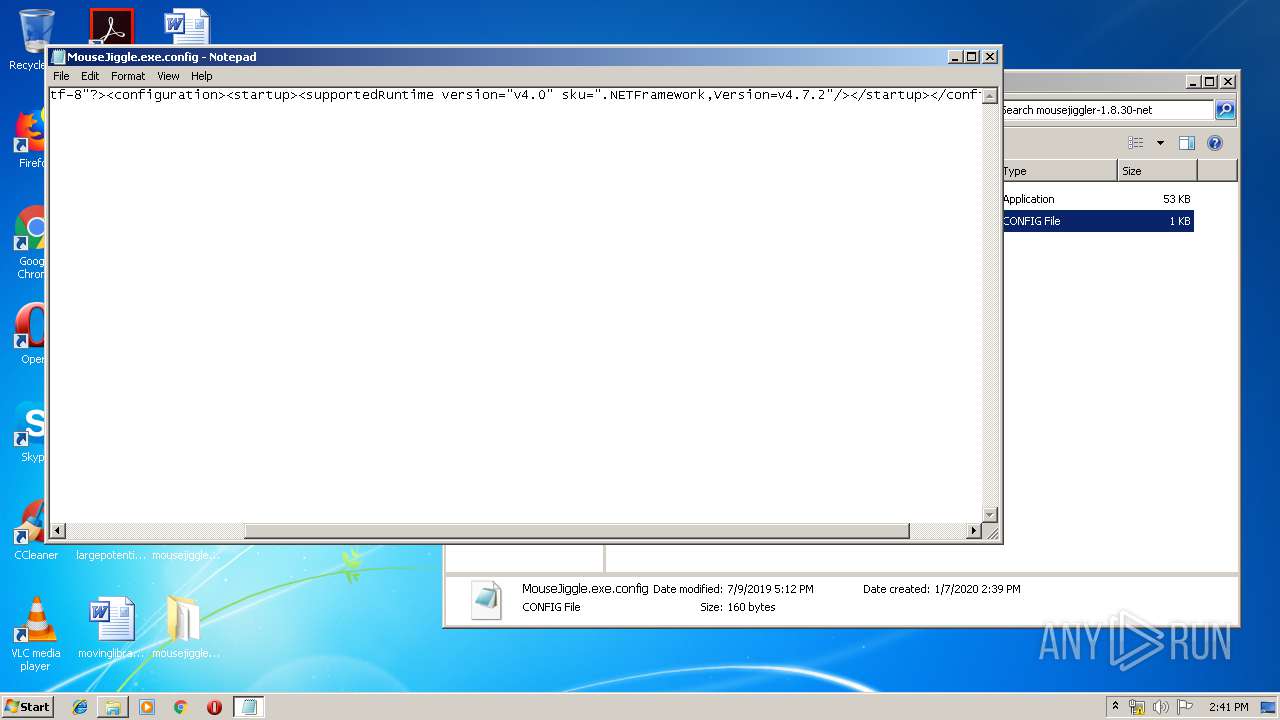Open Notepad File menu
1280x720 pixels.
61,76
